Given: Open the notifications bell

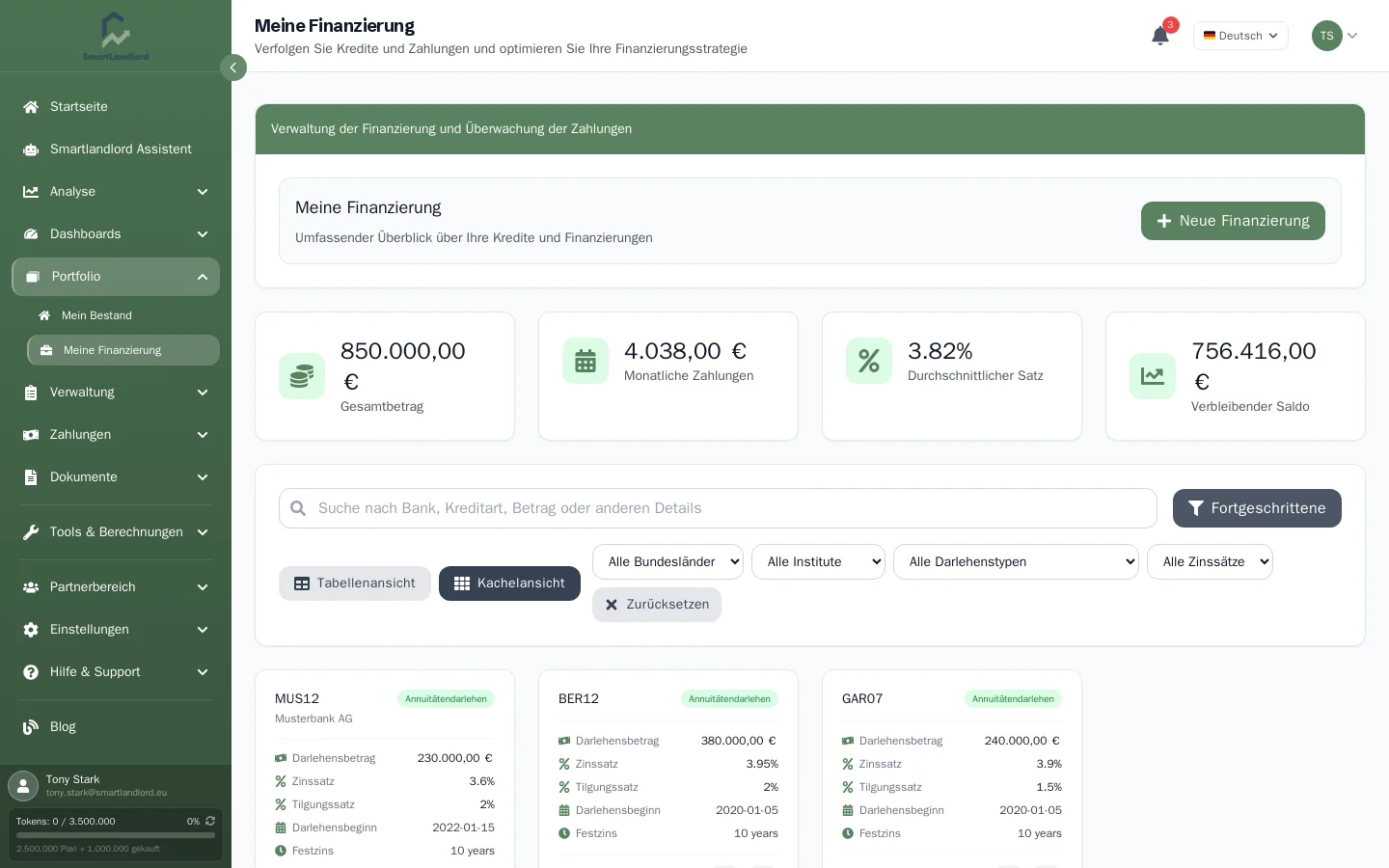Looking at the screenshot, I should click(1160, 36).
